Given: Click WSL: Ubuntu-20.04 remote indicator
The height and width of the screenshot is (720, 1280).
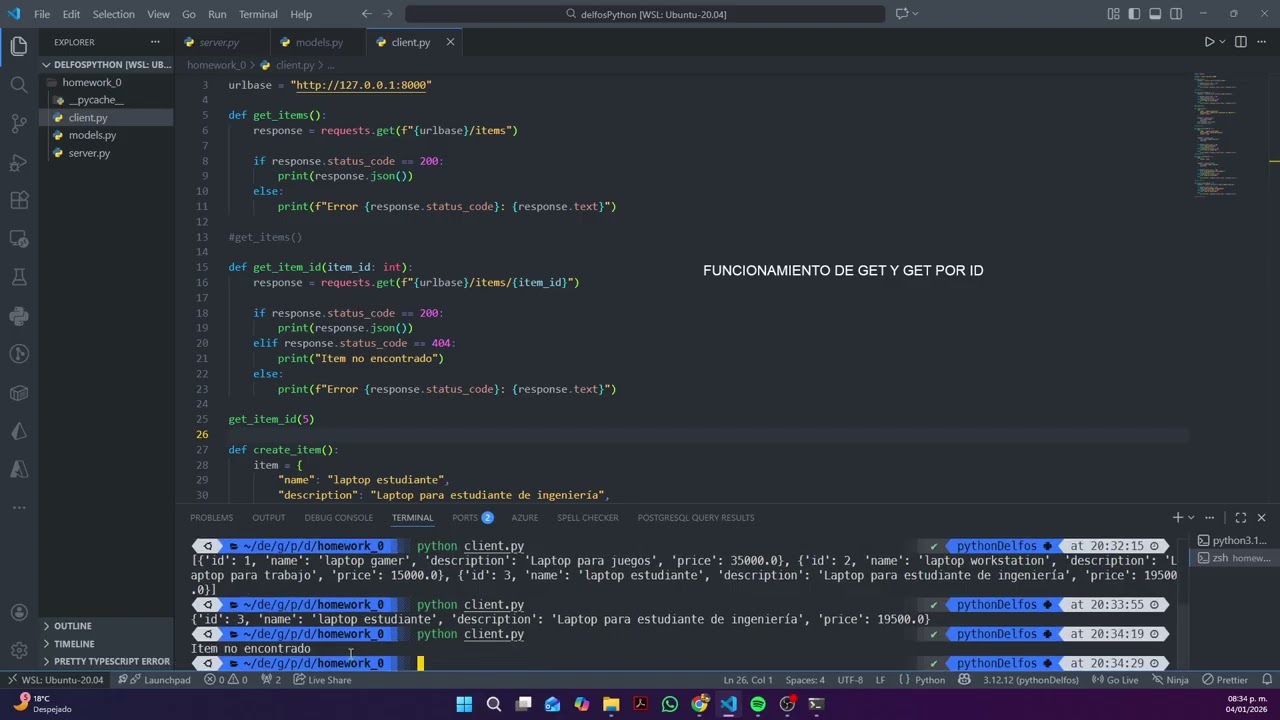Looking at the screenshot, I should (55, 680).
